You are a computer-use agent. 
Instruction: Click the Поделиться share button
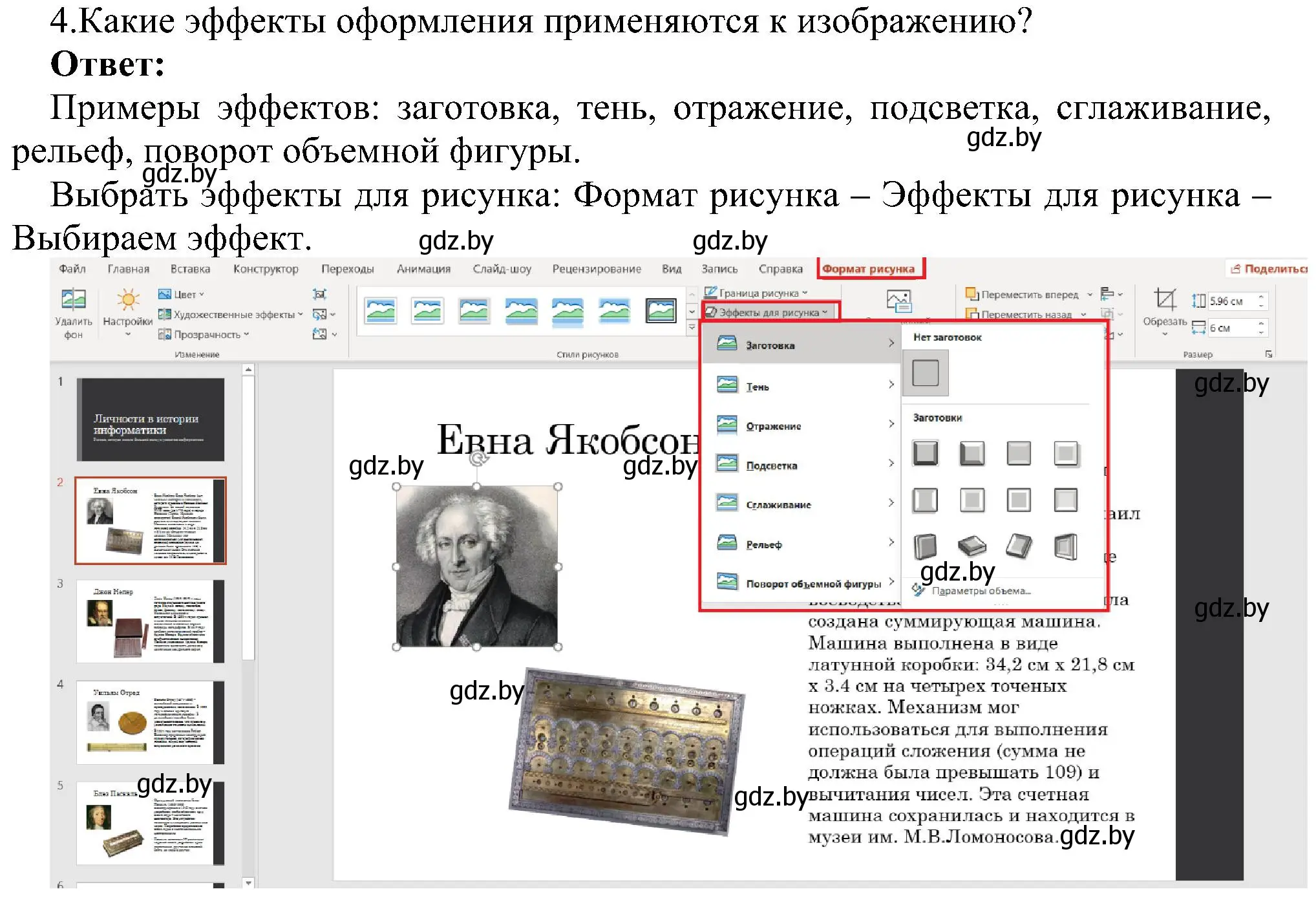click(1269, 268)
